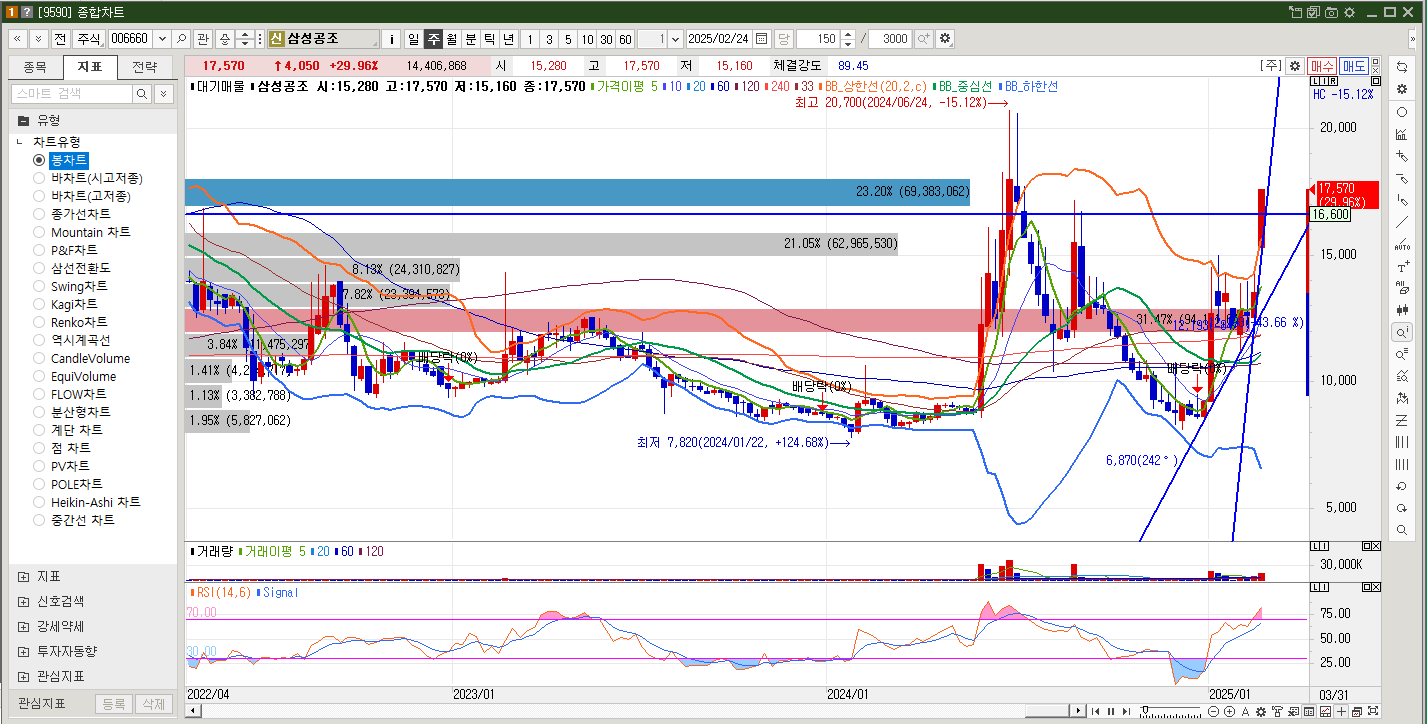Click the red 매수 buy button
1427x724 pixels.
click(1322, 65)
